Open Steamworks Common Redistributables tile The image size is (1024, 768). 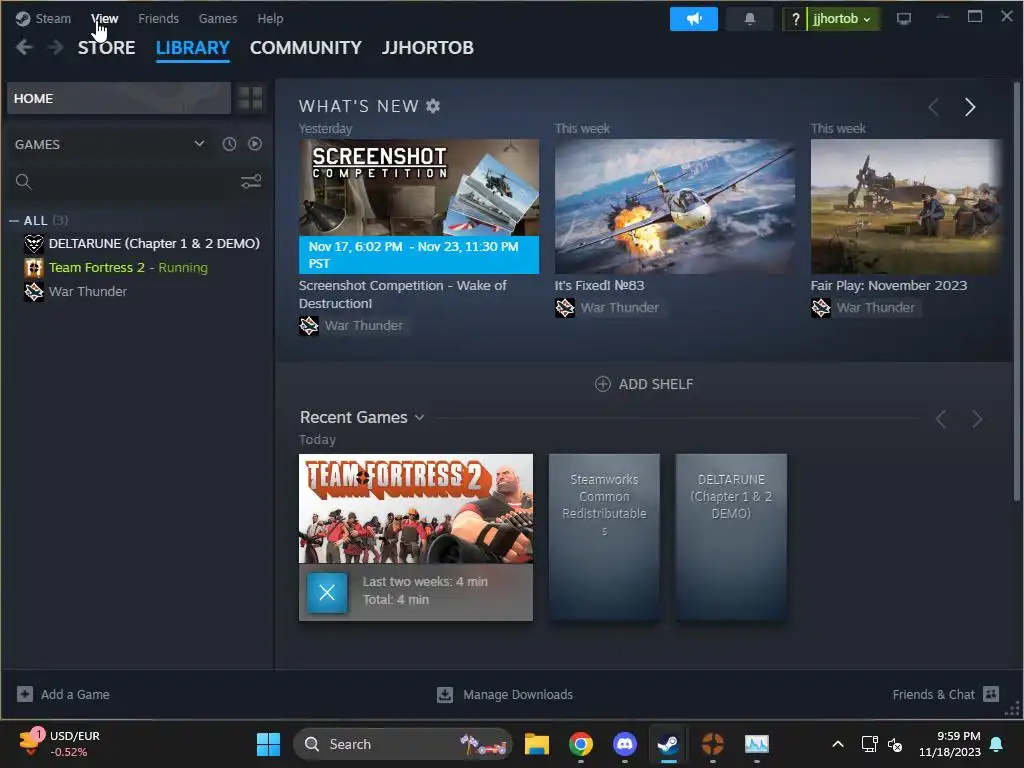604,537
